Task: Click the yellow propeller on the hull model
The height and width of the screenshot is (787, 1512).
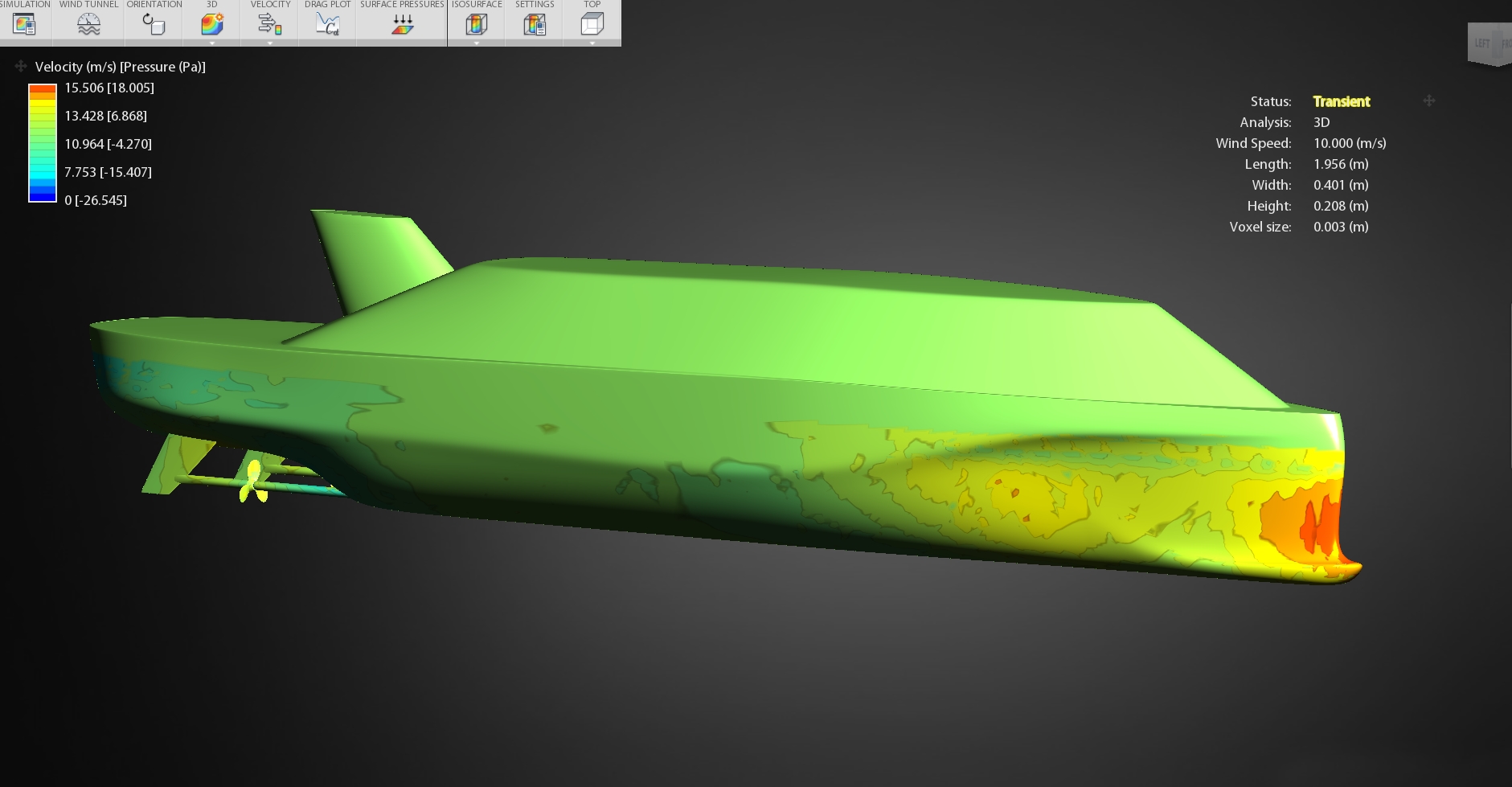Action: (x=253, y=482)
